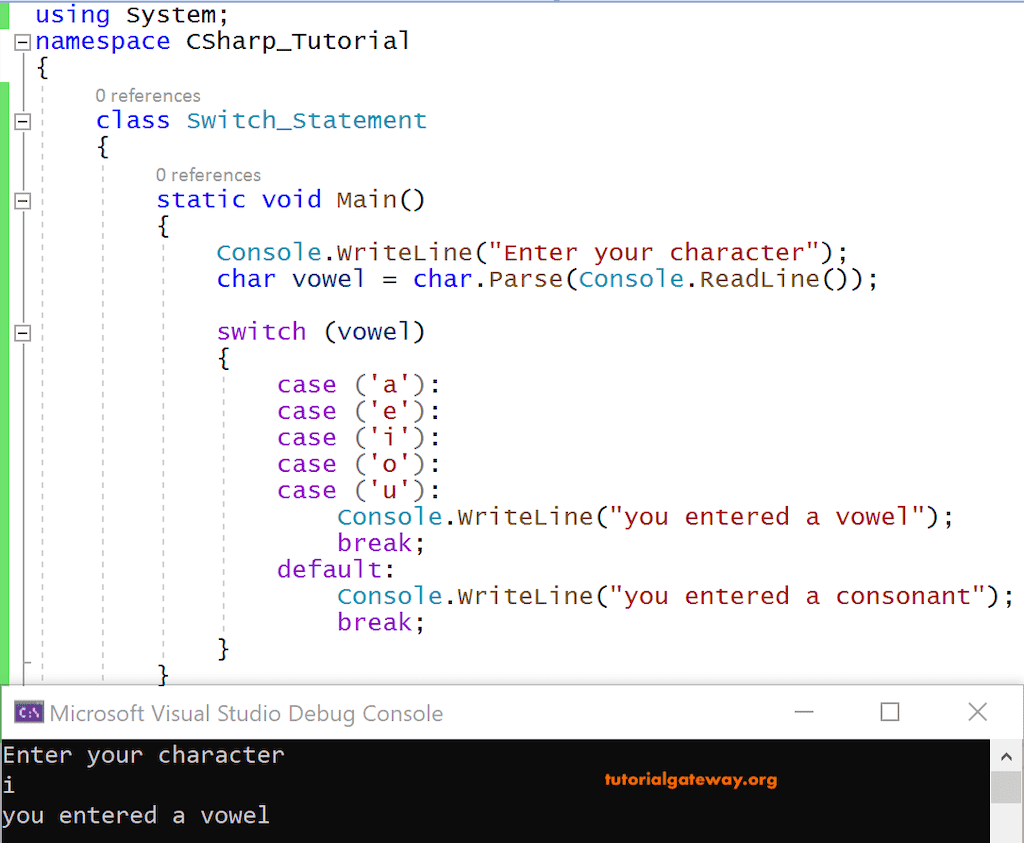Close the Microsoft Visual Studio Debug Console
1024x843 pixels.
pyautogui.click(x=977, y=712)
